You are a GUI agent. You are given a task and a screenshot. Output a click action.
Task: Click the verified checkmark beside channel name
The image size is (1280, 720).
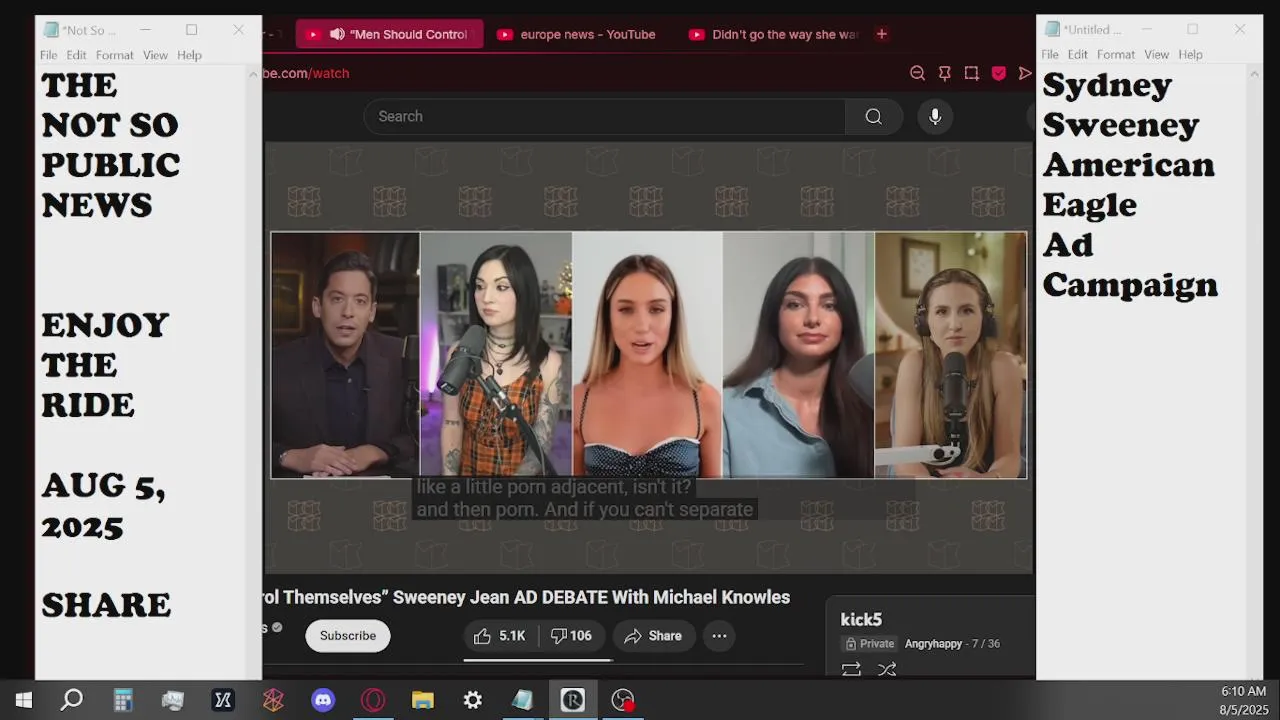[277, 628]
